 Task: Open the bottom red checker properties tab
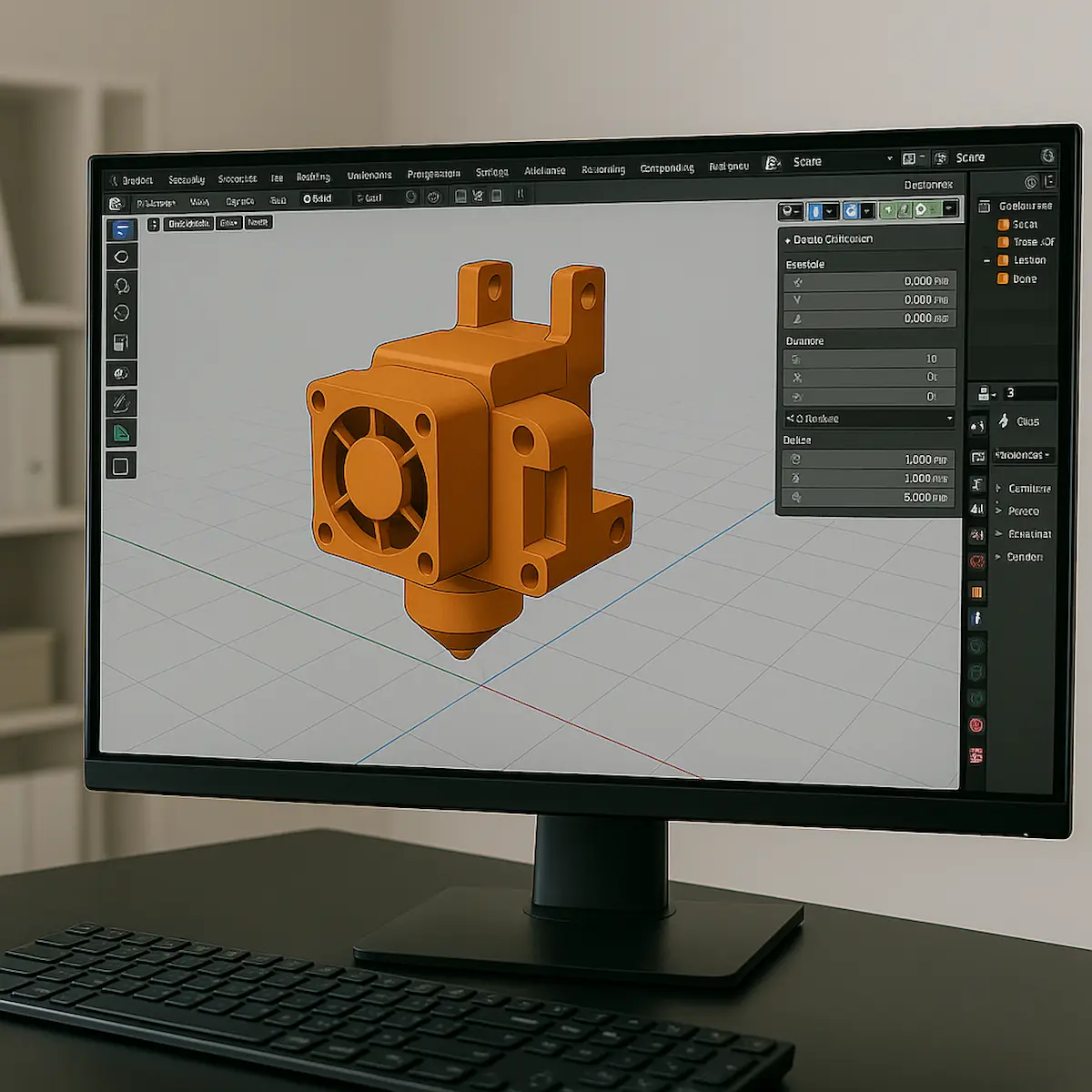976,755
